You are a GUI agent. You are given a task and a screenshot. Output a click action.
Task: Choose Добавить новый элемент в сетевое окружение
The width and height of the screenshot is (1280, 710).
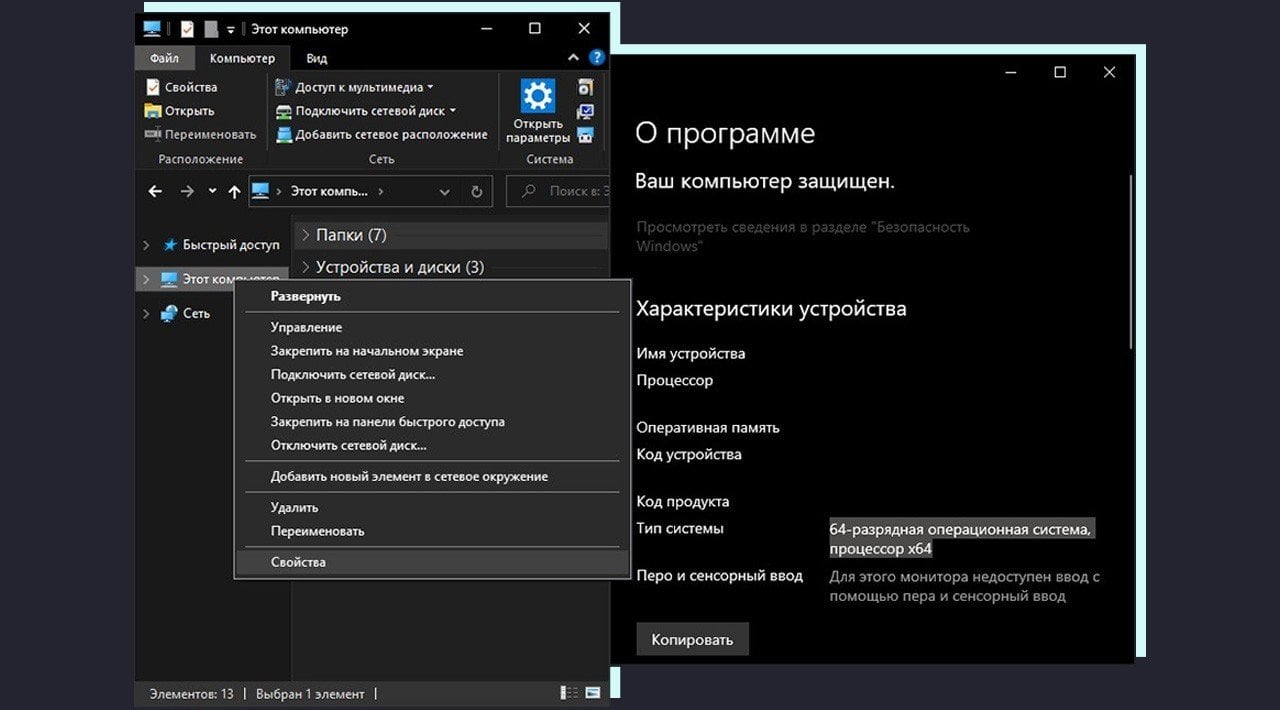431,477
